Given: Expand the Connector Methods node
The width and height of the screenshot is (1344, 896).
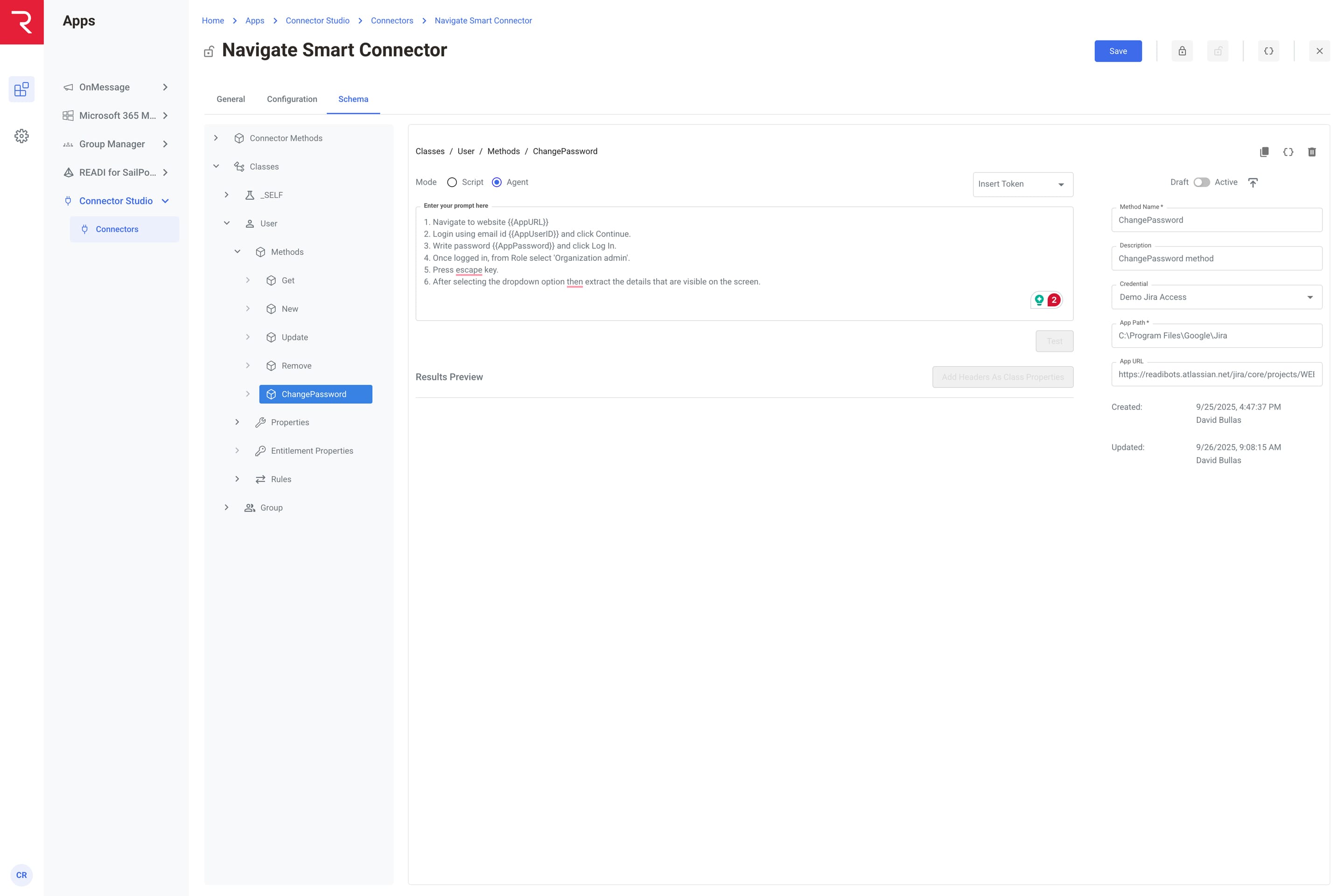Looking at the screenshot, I should tap(216, 138).
